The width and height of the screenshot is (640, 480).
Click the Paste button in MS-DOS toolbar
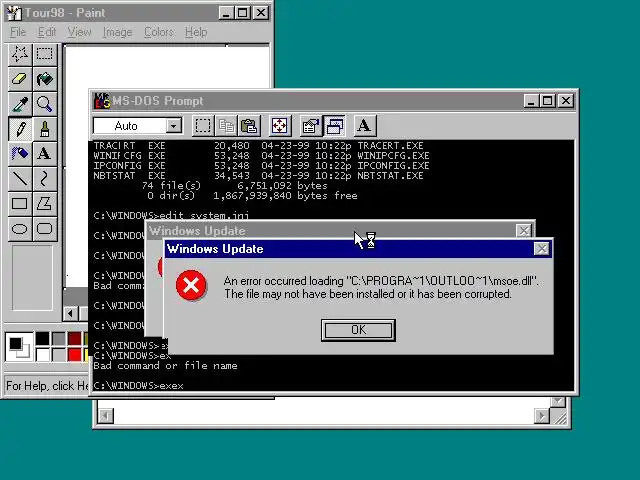point(249,126)
